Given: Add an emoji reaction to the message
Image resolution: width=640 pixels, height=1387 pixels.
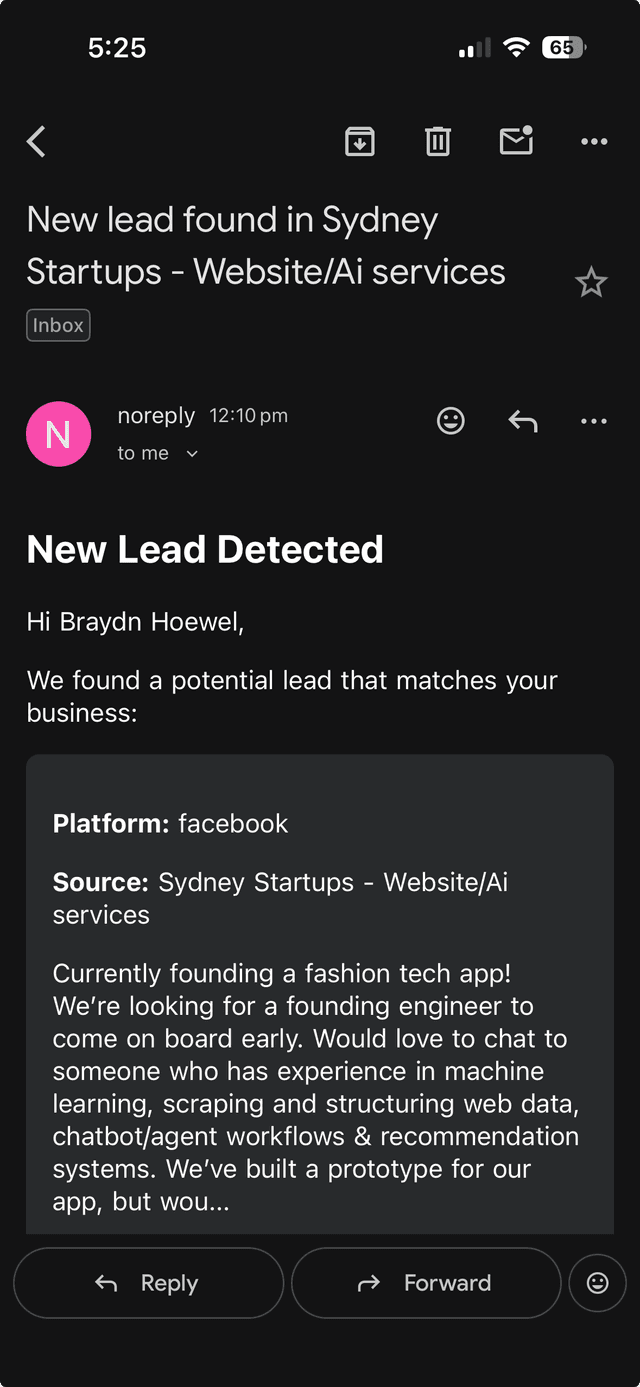Looking at the screenshot, I should point(450,421).
